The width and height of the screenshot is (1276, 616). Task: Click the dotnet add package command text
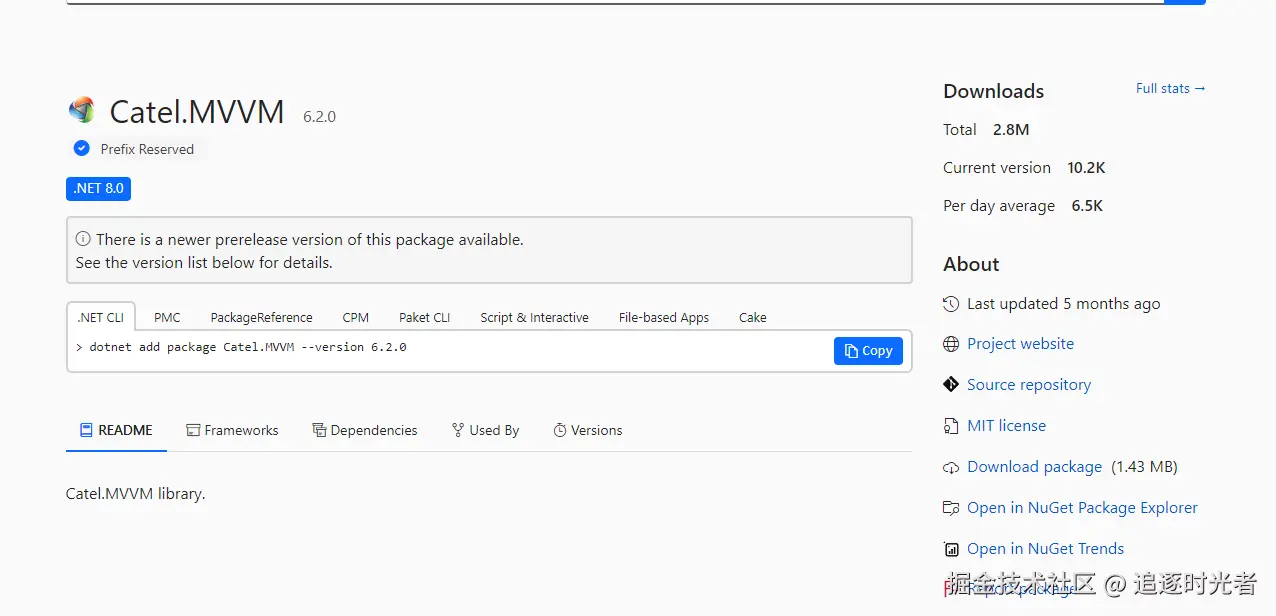[x=247, y=348]
